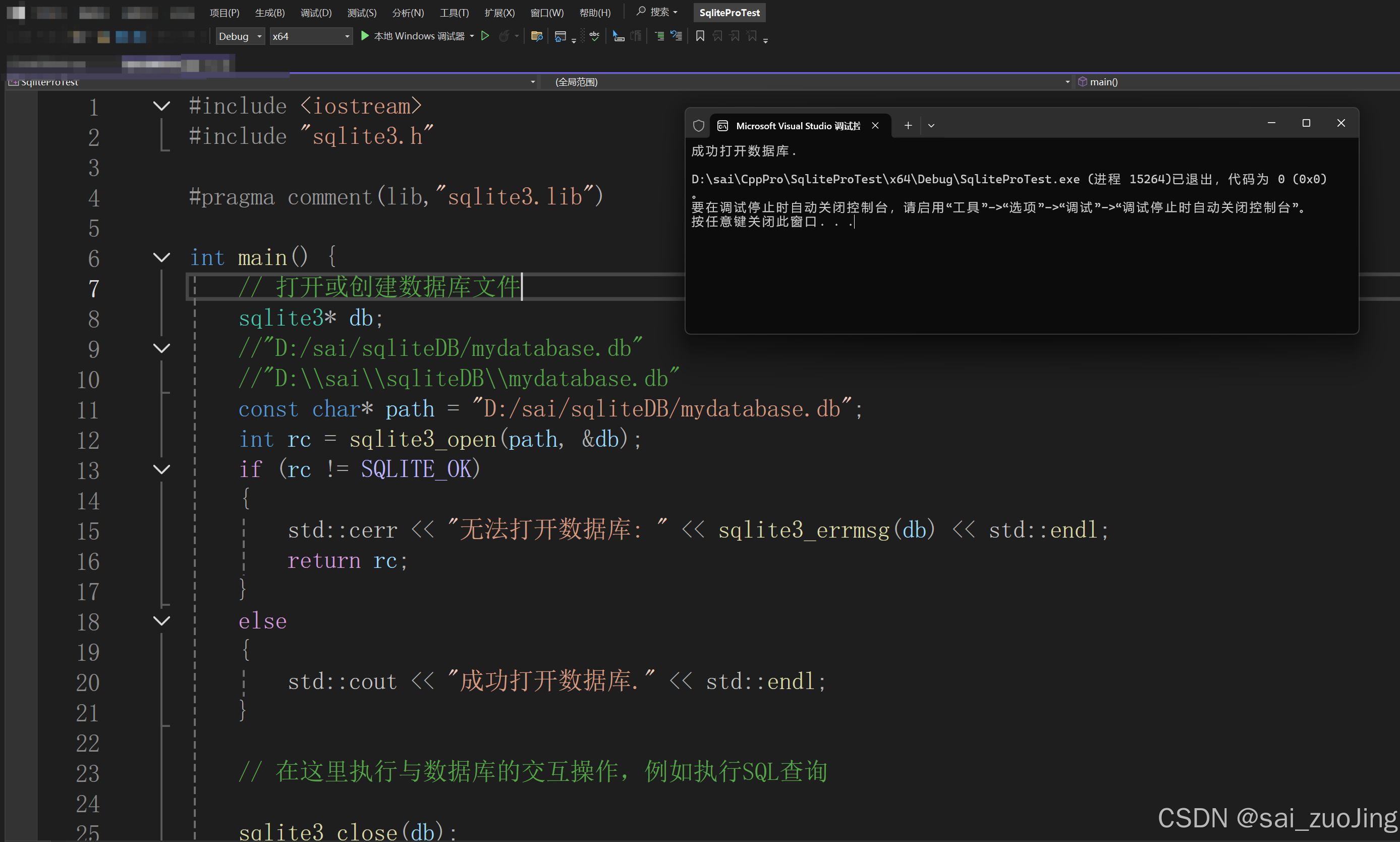Collapse the #include block at line 1
Screen dimensions: 1400x842
click(x=161, y=106)
